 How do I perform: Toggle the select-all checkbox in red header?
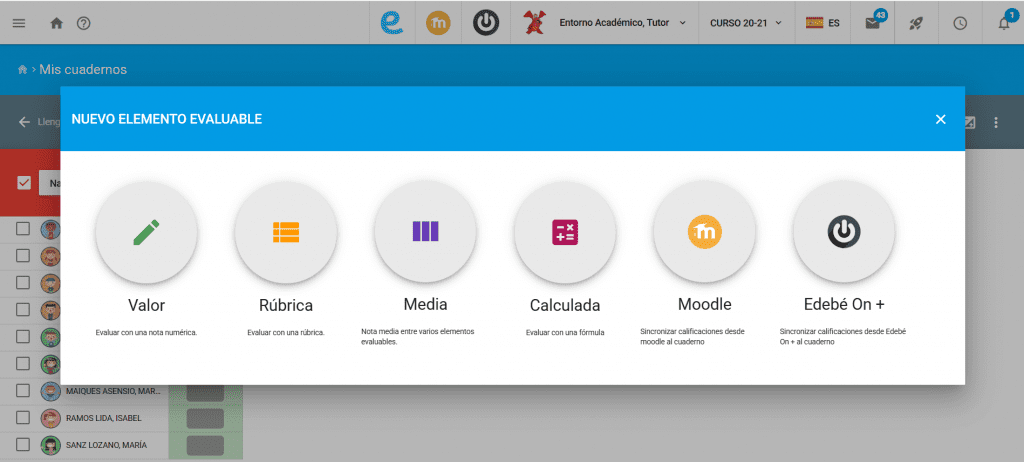click(24, 183)
